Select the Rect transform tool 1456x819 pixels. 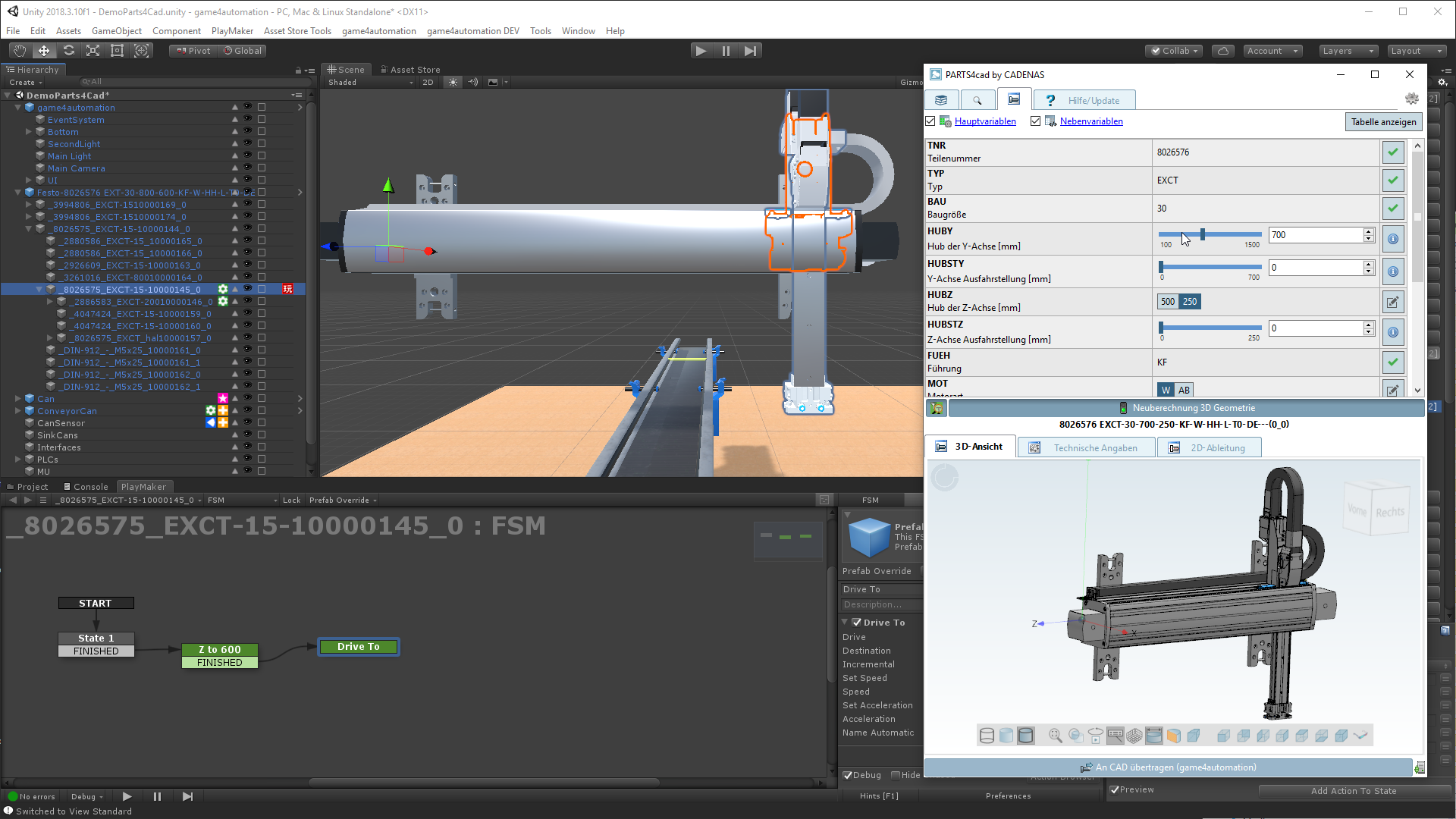pos(117,51)
